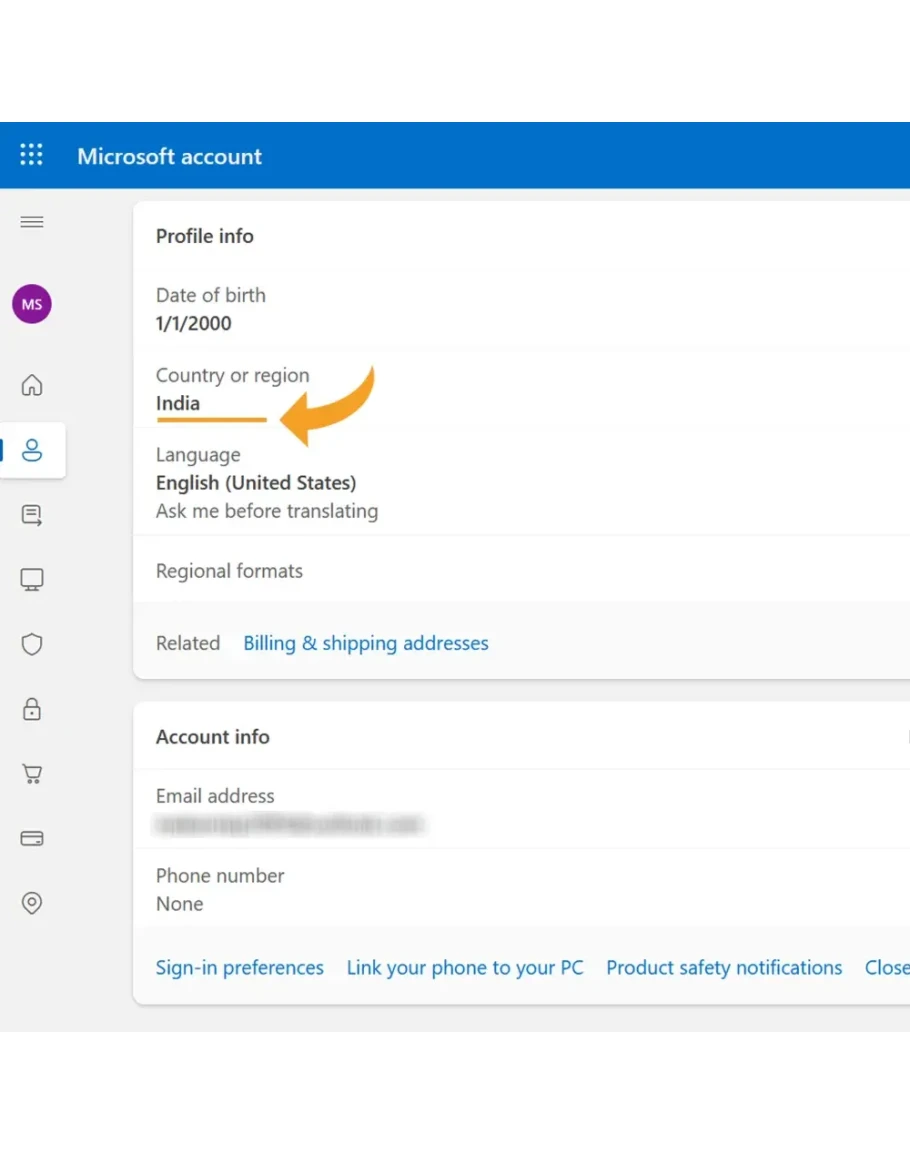Click Link your phone to your PC
Image resolution: width=910 pixels, height=1155 pixels.
[x=465, y=968]
